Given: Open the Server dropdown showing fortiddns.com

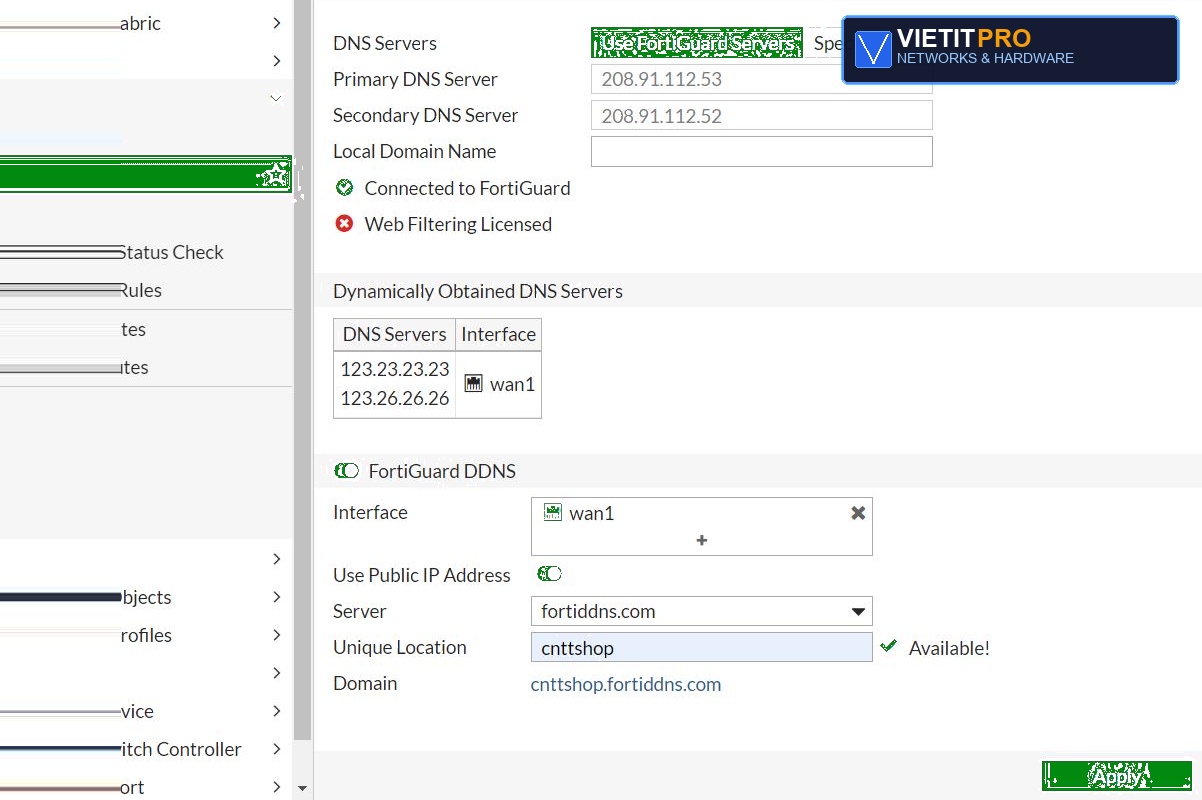Looking at the screenshot, I should click(x=702, y=611).
